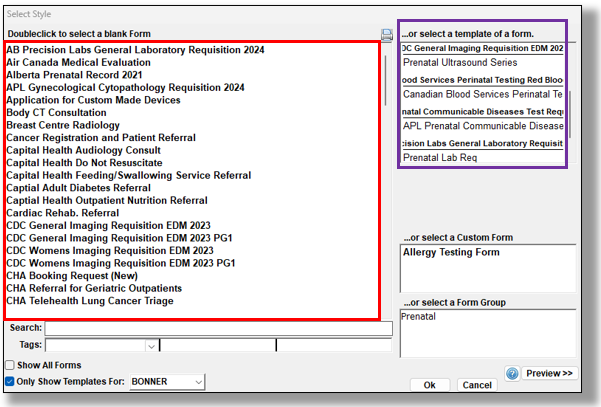Screen dimensions: 601x407
Task: Select the Allergy Testing Form custom form
Action: (451, 252)
